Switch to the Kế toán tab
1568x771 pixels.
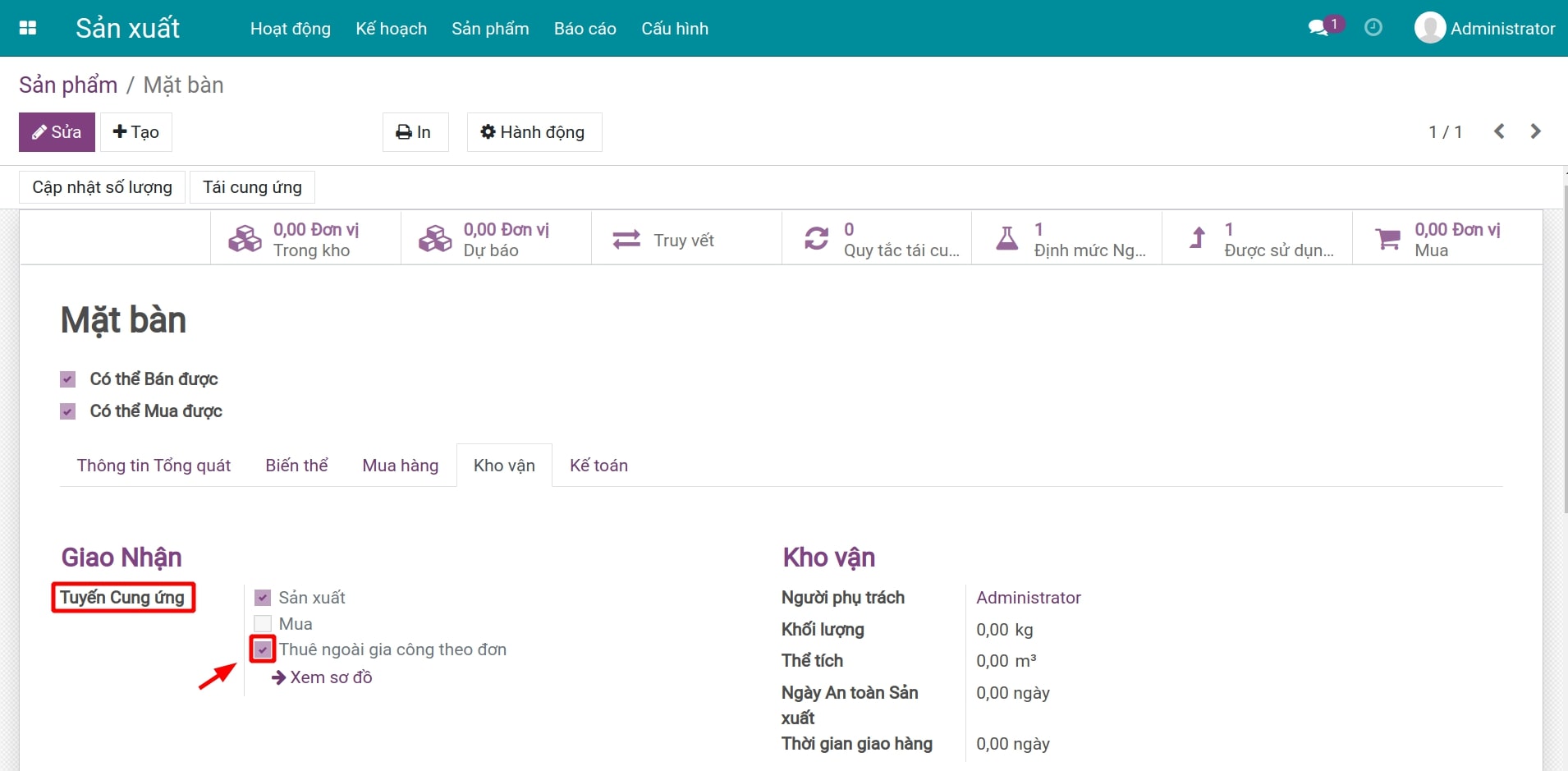(598, 466)
